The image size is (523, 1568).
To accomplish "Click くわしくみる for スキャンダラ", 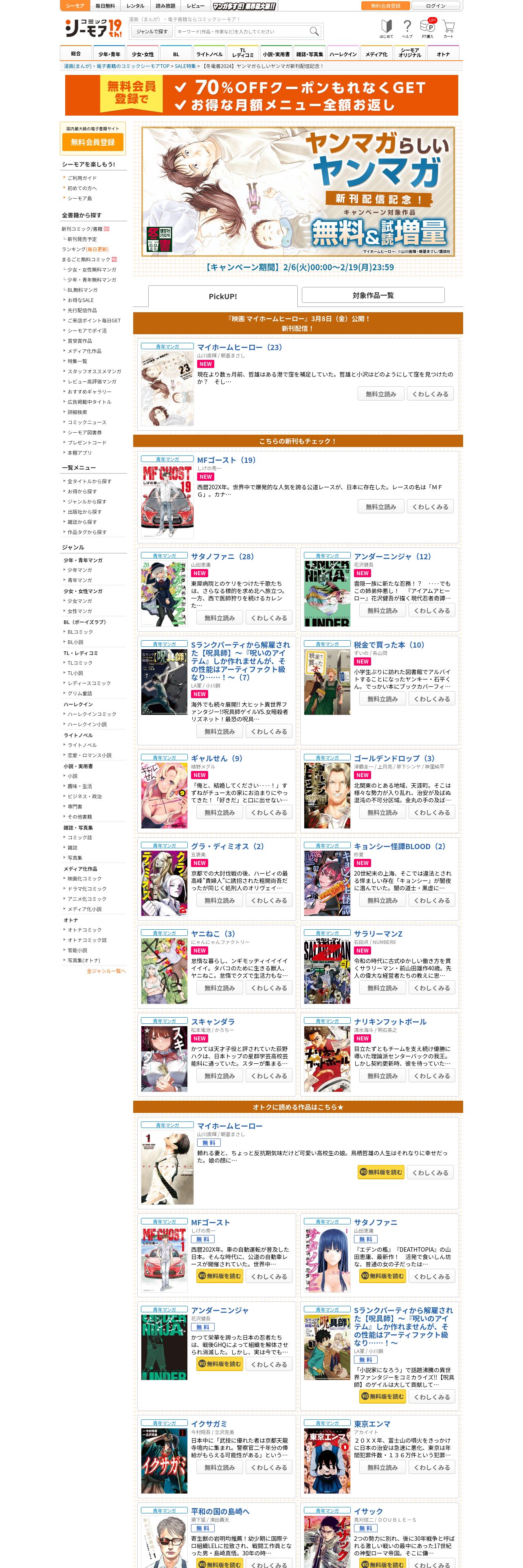I will (x=268, y=1075).
